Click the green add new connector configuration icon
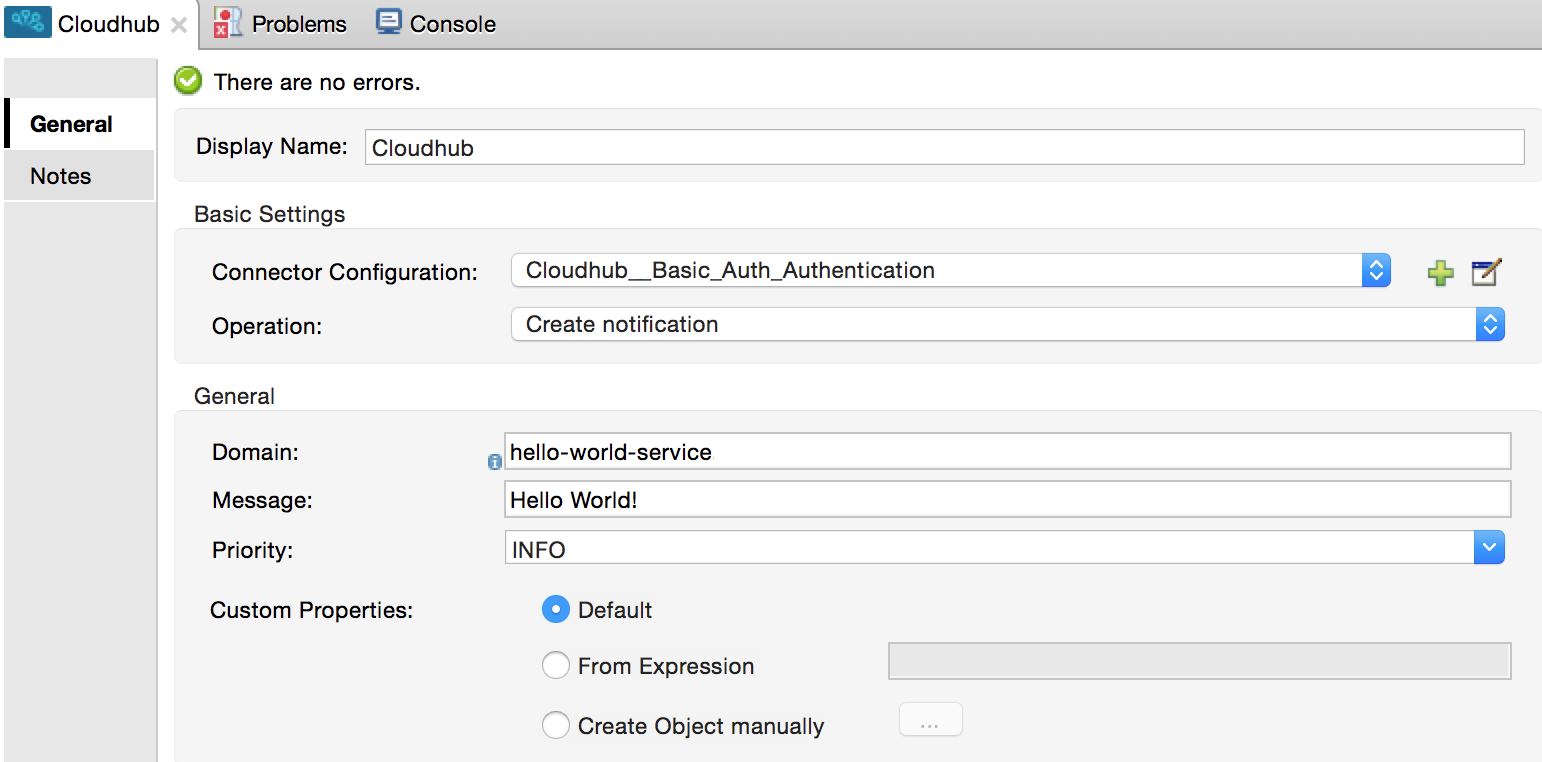 point(1440,271)
